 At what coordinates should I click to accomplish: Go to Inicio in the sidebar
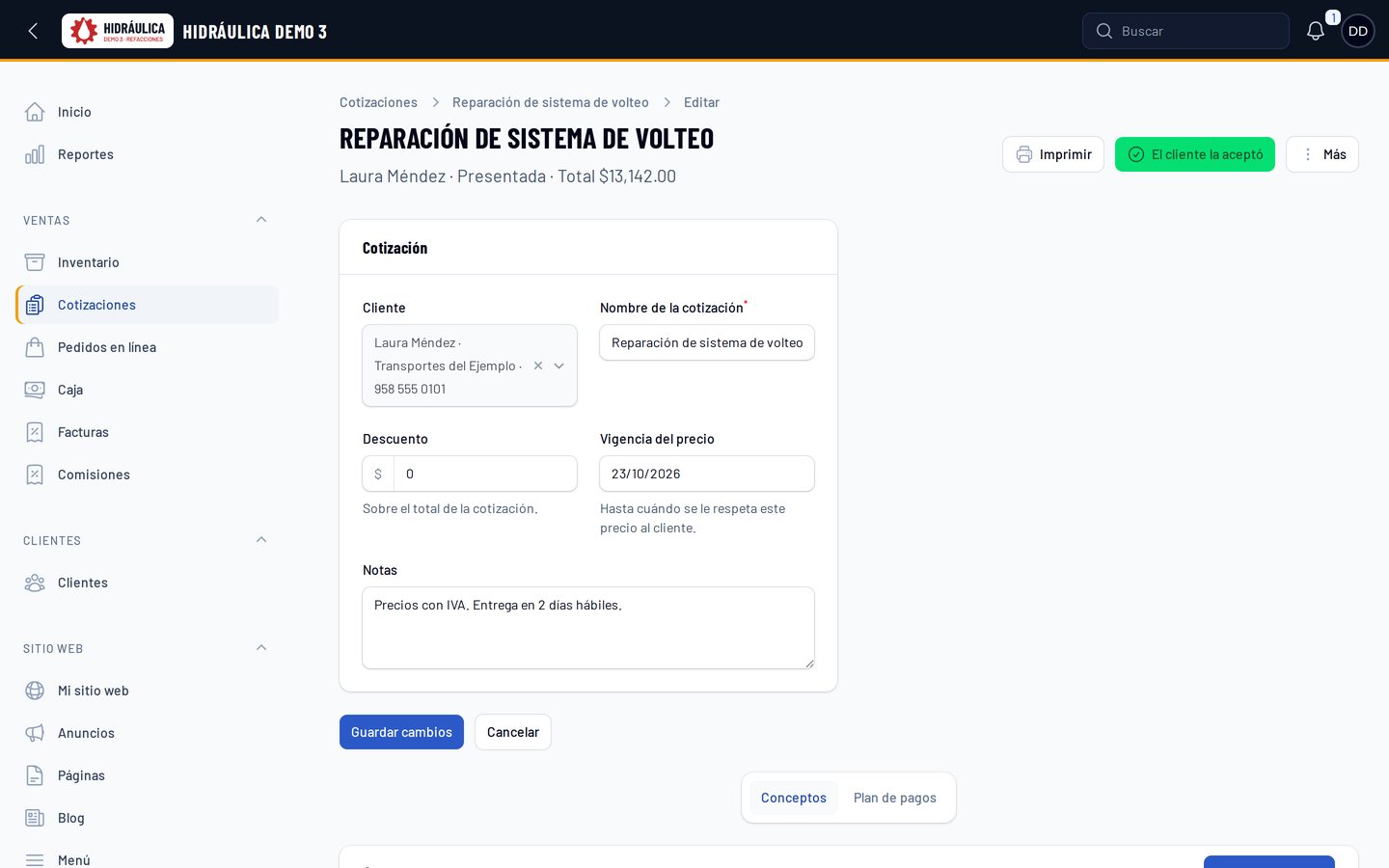(x=147, y=112)
